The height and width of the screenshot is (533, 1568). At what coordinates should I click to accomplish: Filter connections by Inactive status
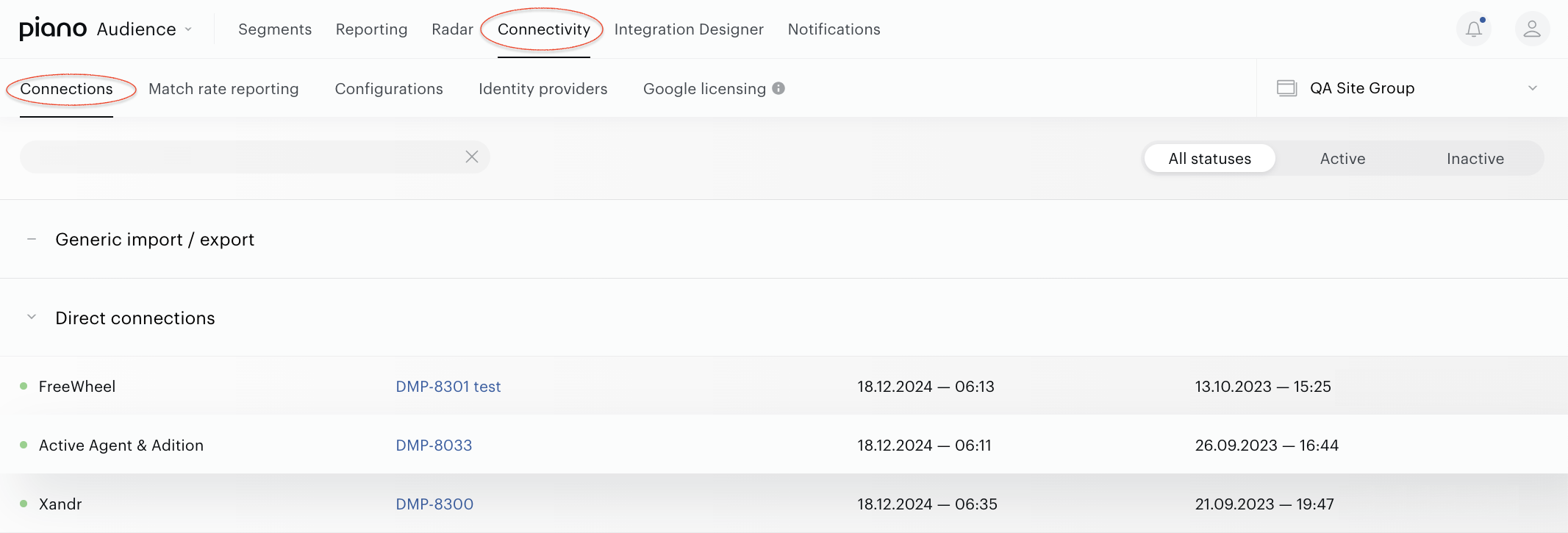coord(1475,158)
